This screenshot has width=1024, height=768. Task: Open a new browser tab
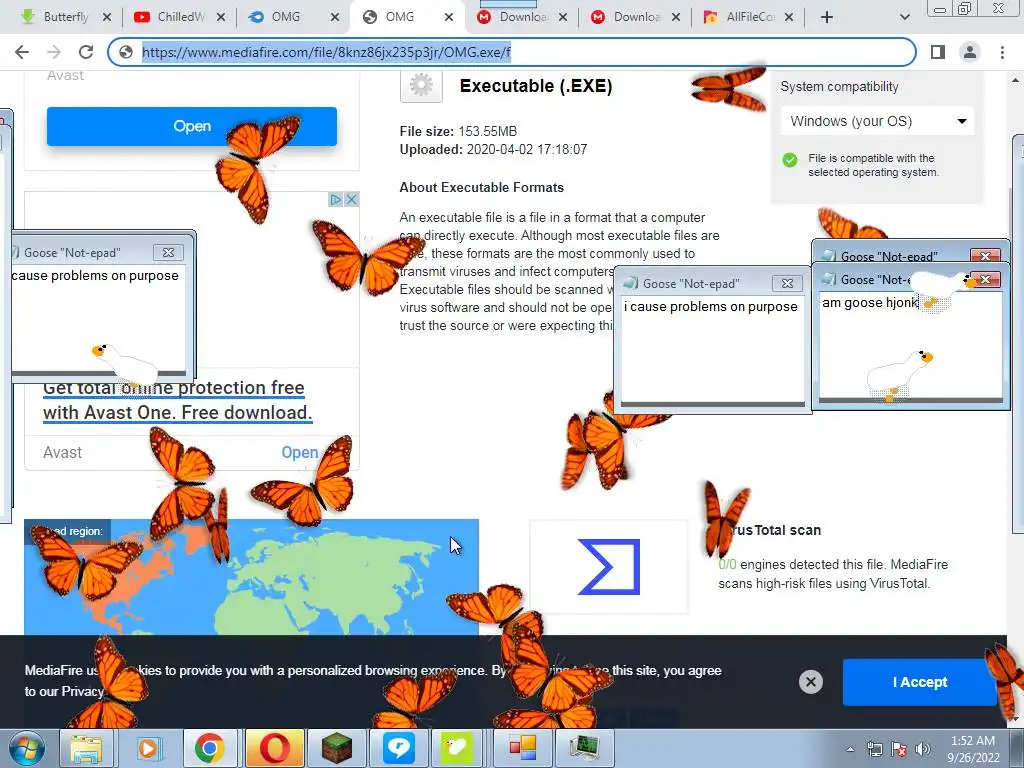coord(827,17)
